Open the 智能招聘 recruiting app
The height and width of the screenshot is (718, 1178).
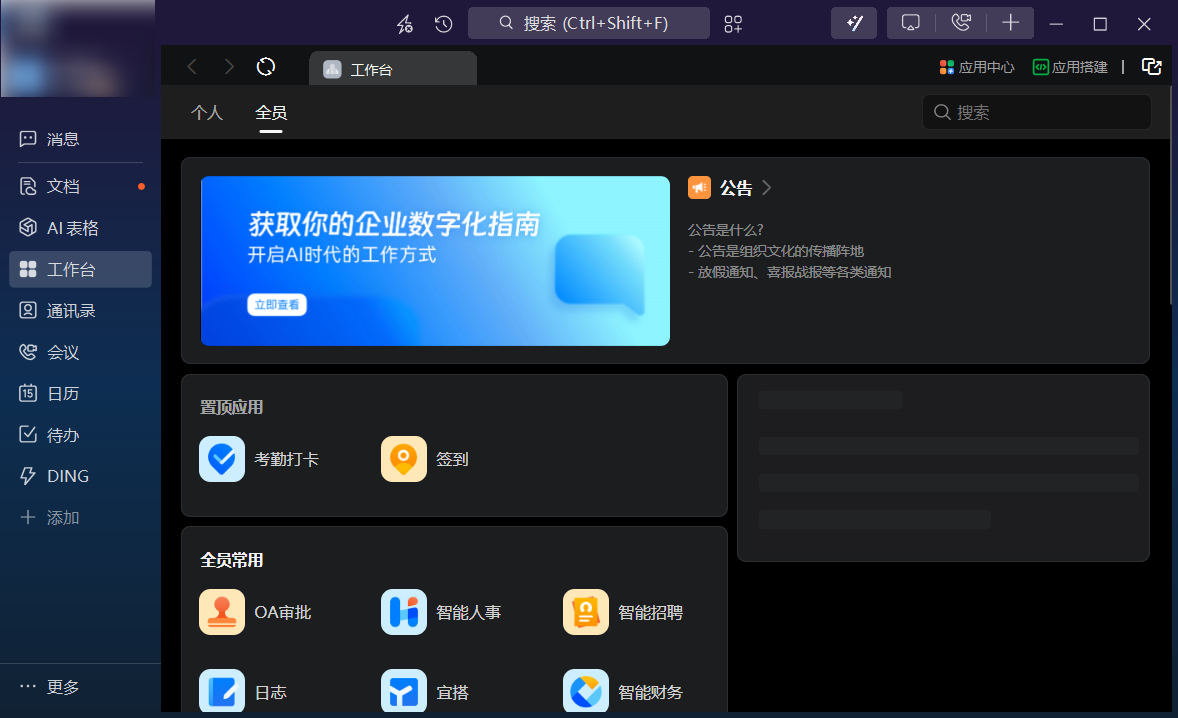point(624,612)
